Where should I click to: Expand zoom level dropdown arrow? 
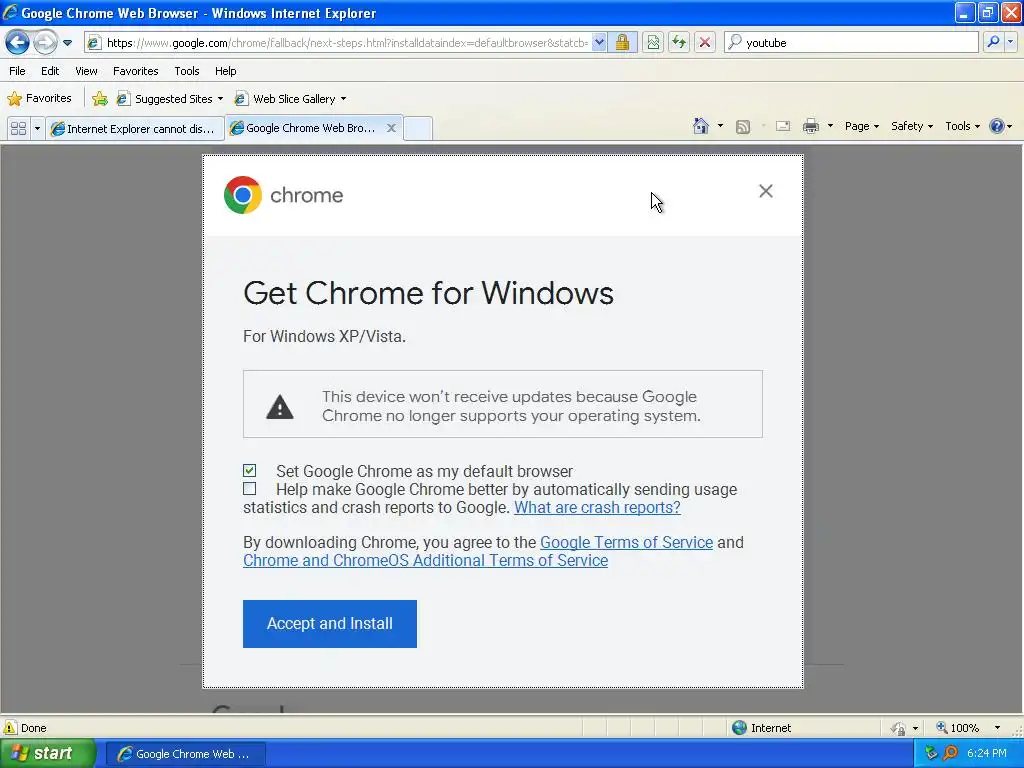tap(997, 728)
